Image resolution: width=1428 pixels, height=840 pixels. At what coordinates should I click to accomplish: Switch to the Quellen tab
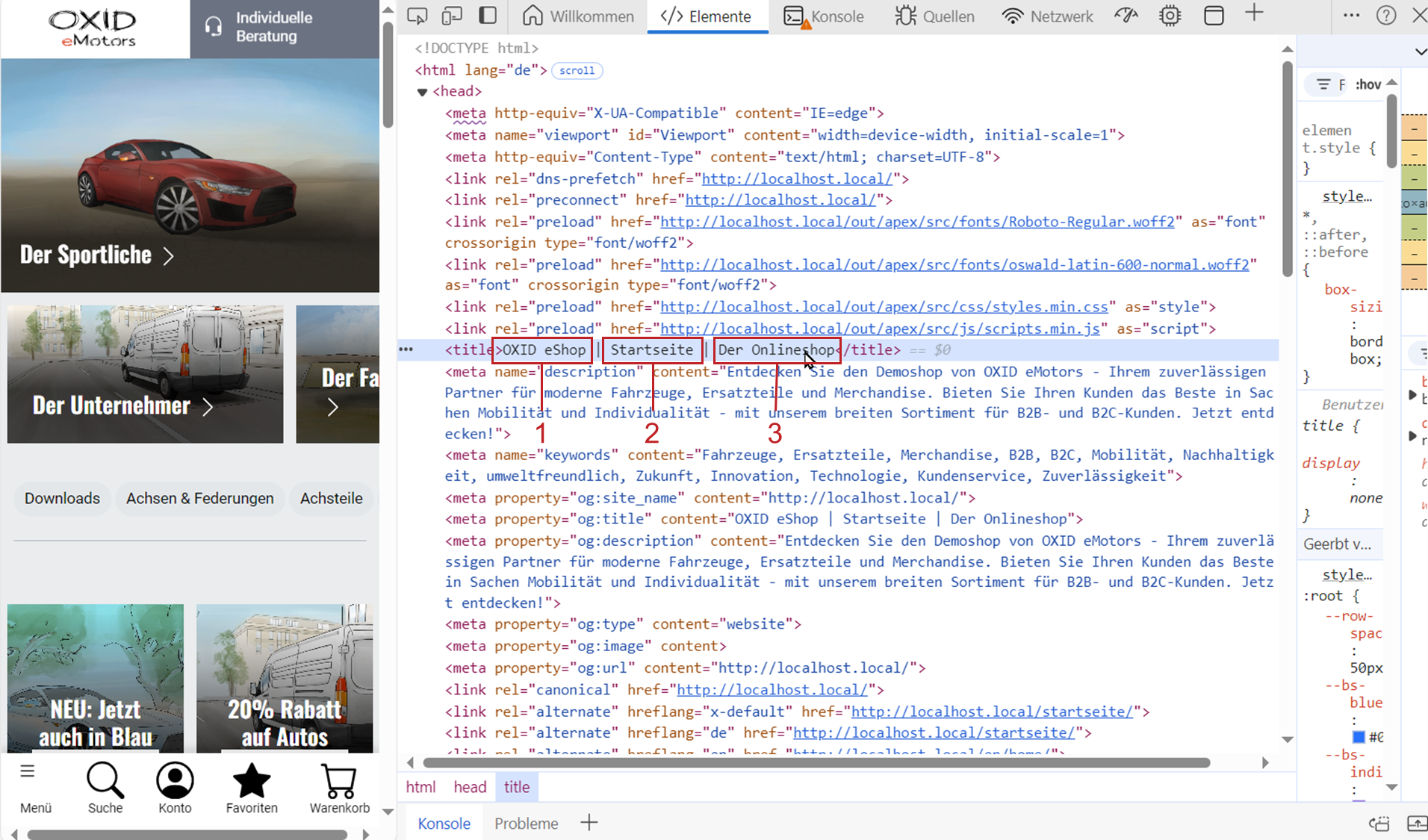935,16
